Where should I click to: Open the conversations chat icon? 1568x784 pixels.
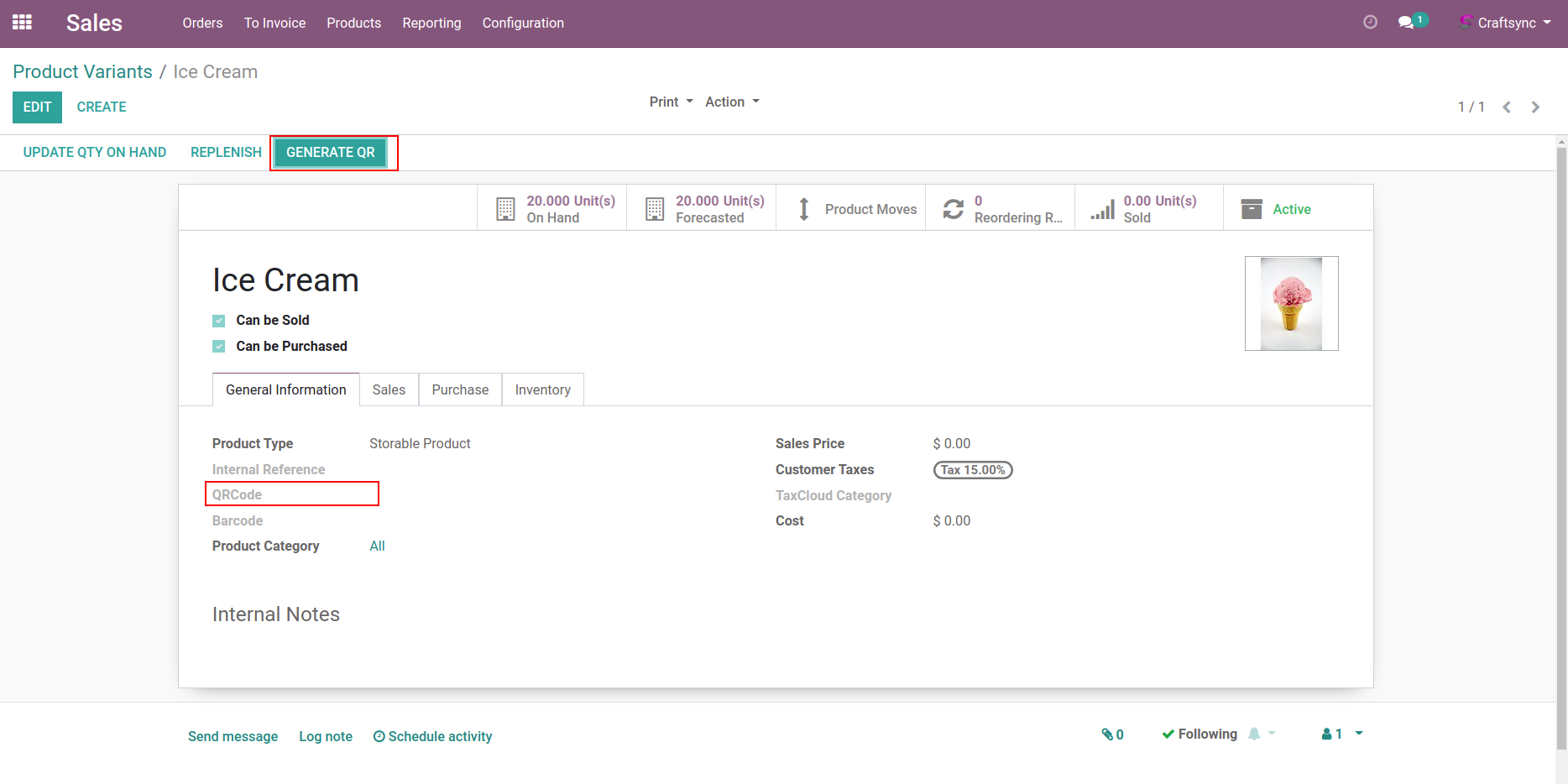1406,23
